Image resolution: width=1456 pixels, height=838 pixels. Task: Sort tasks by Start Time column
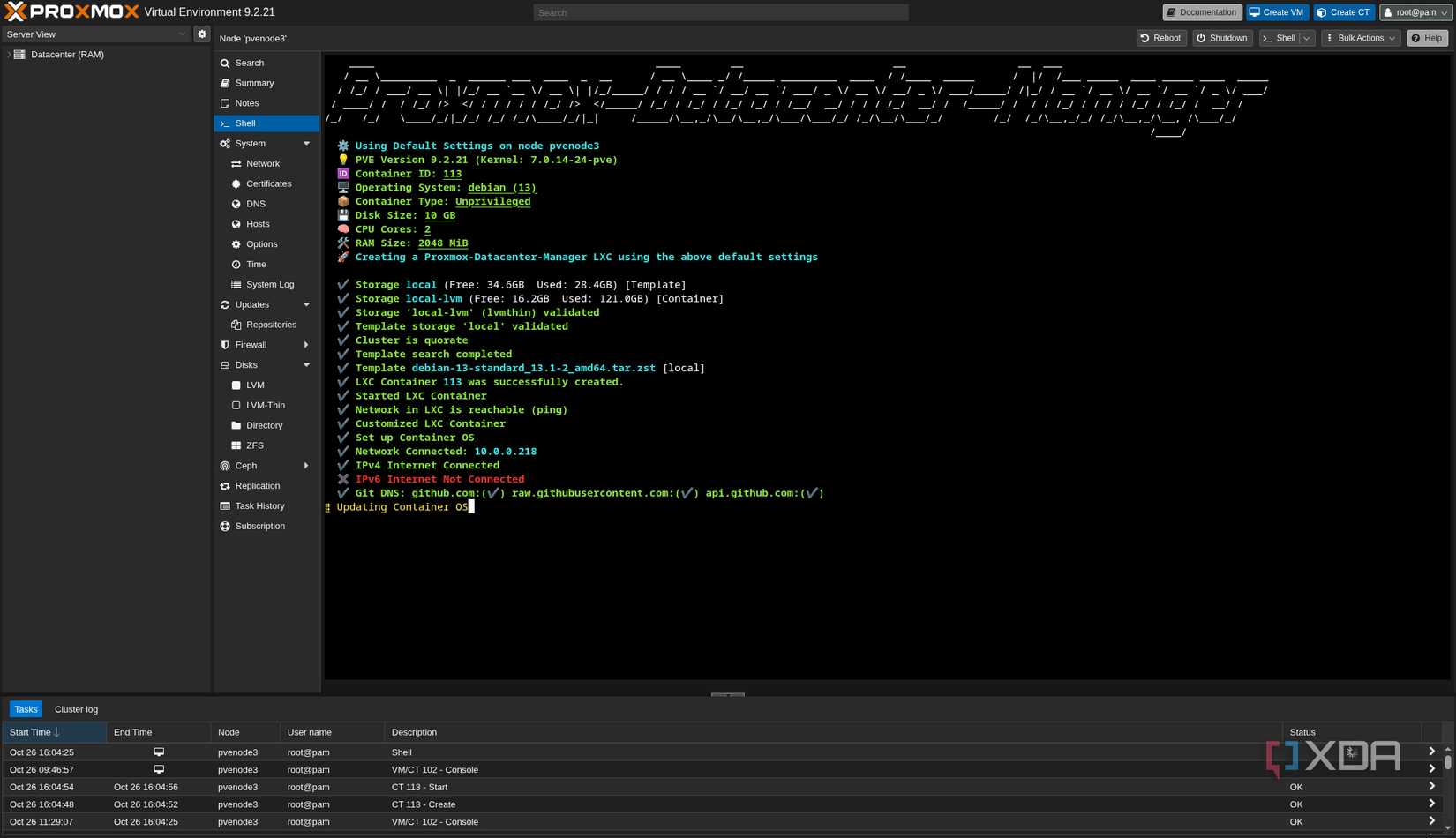(54, 733)
